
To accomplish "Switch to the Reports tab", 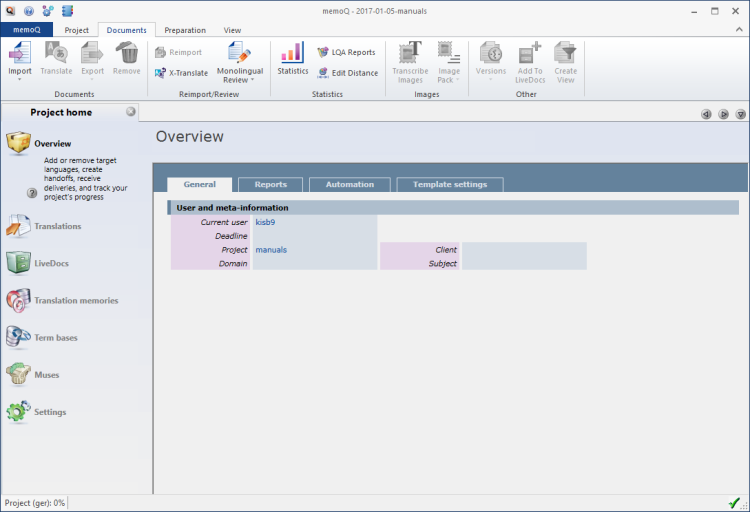I will [x=270, y=184].
